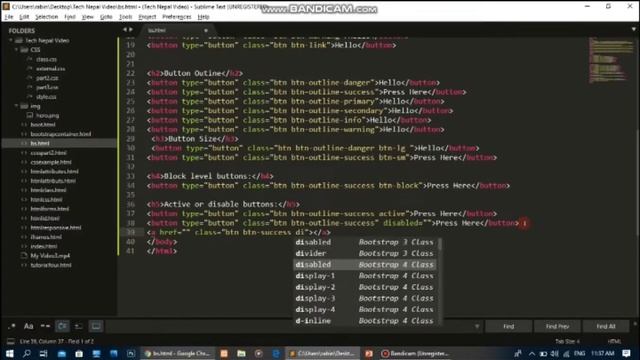Show hidden system tray icons
The width and height of the screenshot is (640, 360).
[531, 353]
